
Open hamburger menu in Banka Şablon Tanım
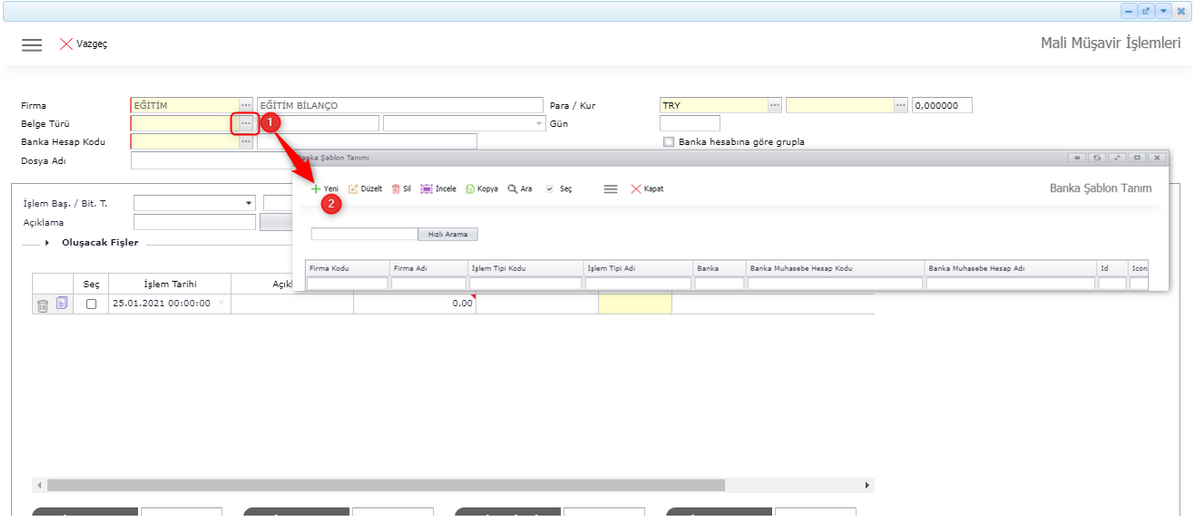click(610, 189)
